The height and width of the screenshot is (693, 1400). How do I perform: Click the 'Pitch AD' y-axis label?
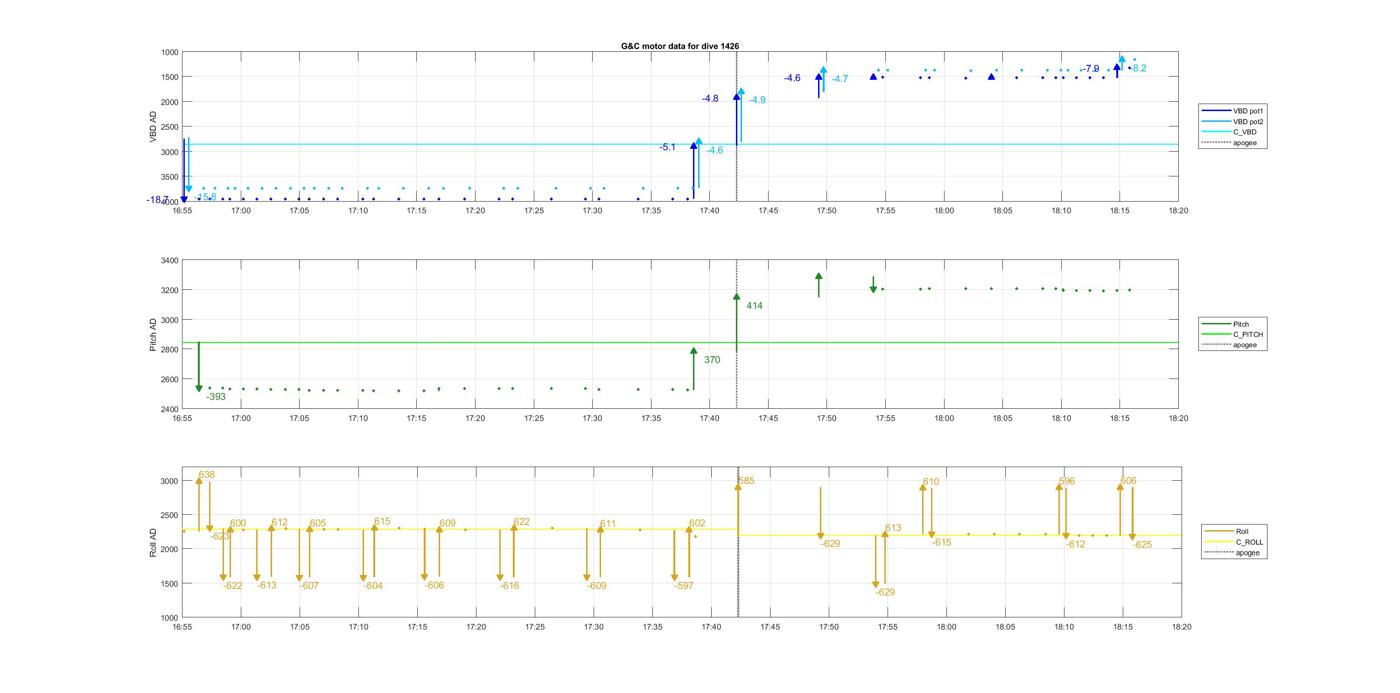pos(153,335)
